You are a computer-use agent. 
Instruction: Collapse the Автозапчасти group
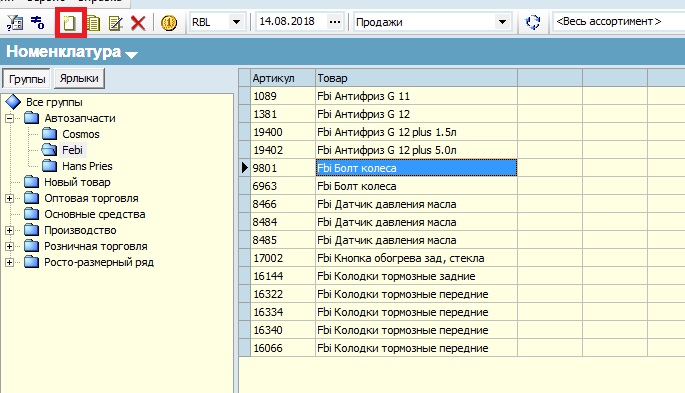tap(9, 118)
